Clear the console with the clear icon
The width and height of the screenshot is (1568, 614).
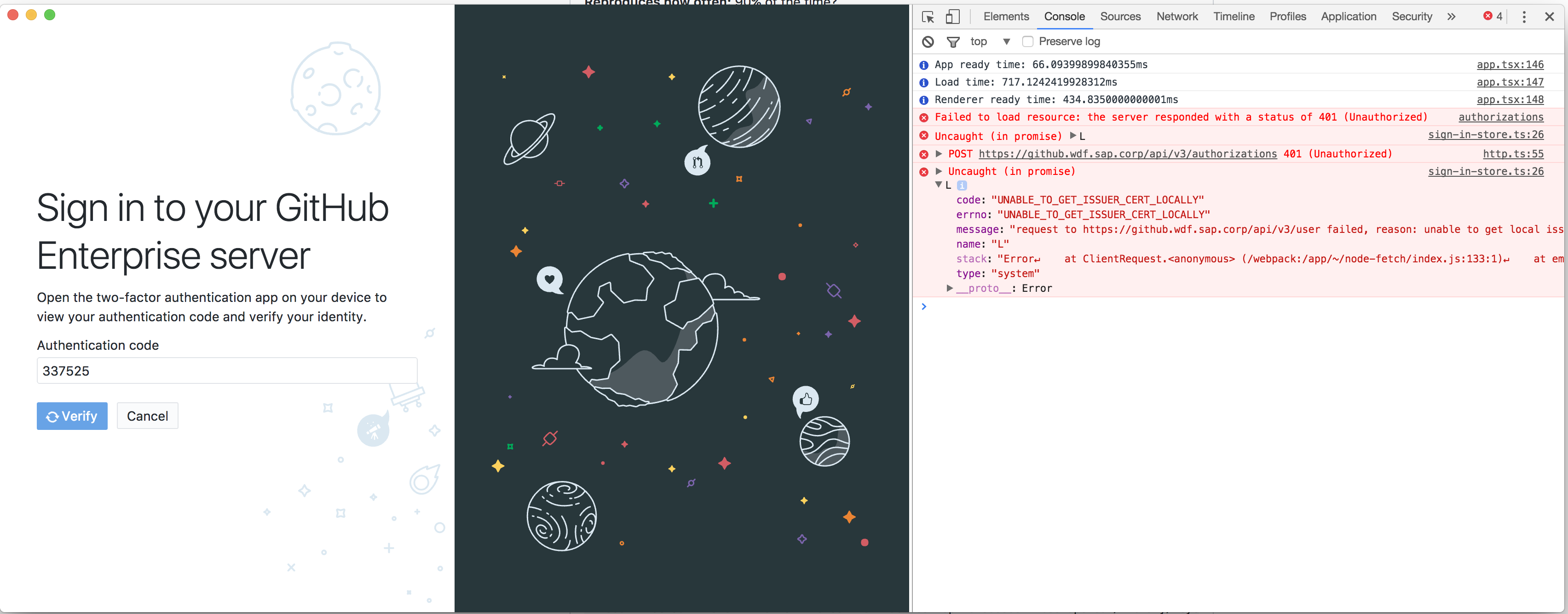click(x=927, y=41)
